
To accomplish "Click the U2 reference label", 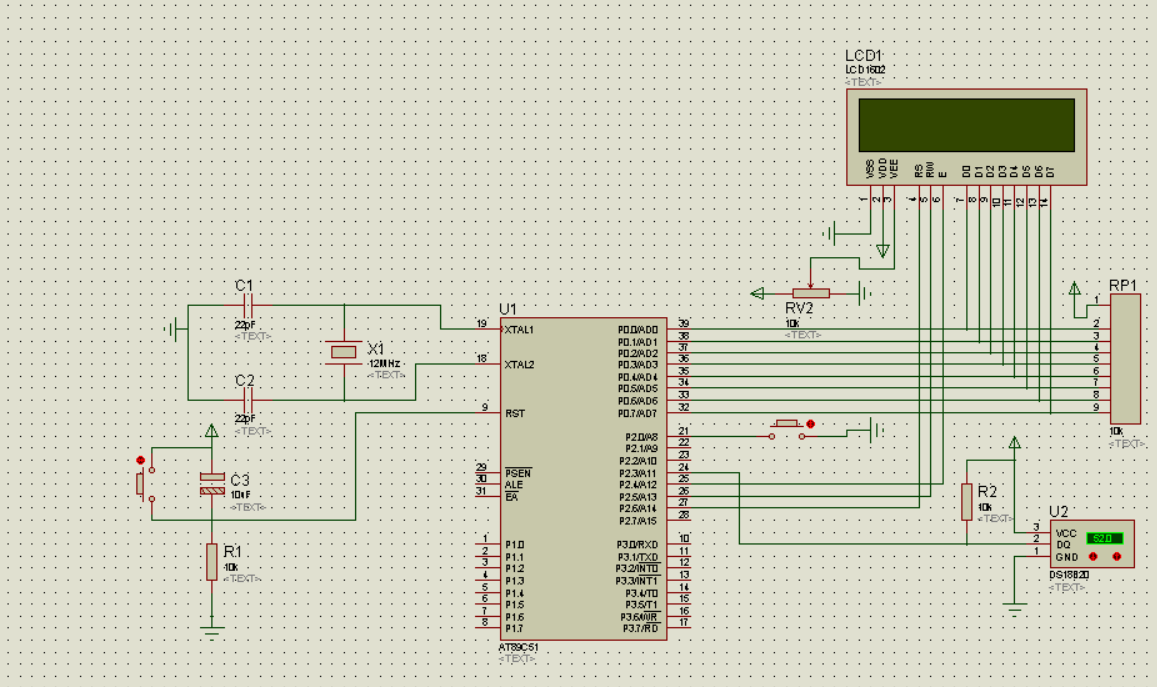I will 1058,511.
